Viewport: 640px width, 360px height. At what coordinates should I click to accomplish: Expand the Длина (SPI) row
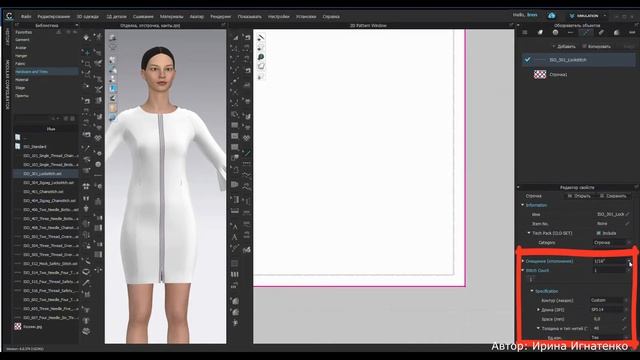538,310
